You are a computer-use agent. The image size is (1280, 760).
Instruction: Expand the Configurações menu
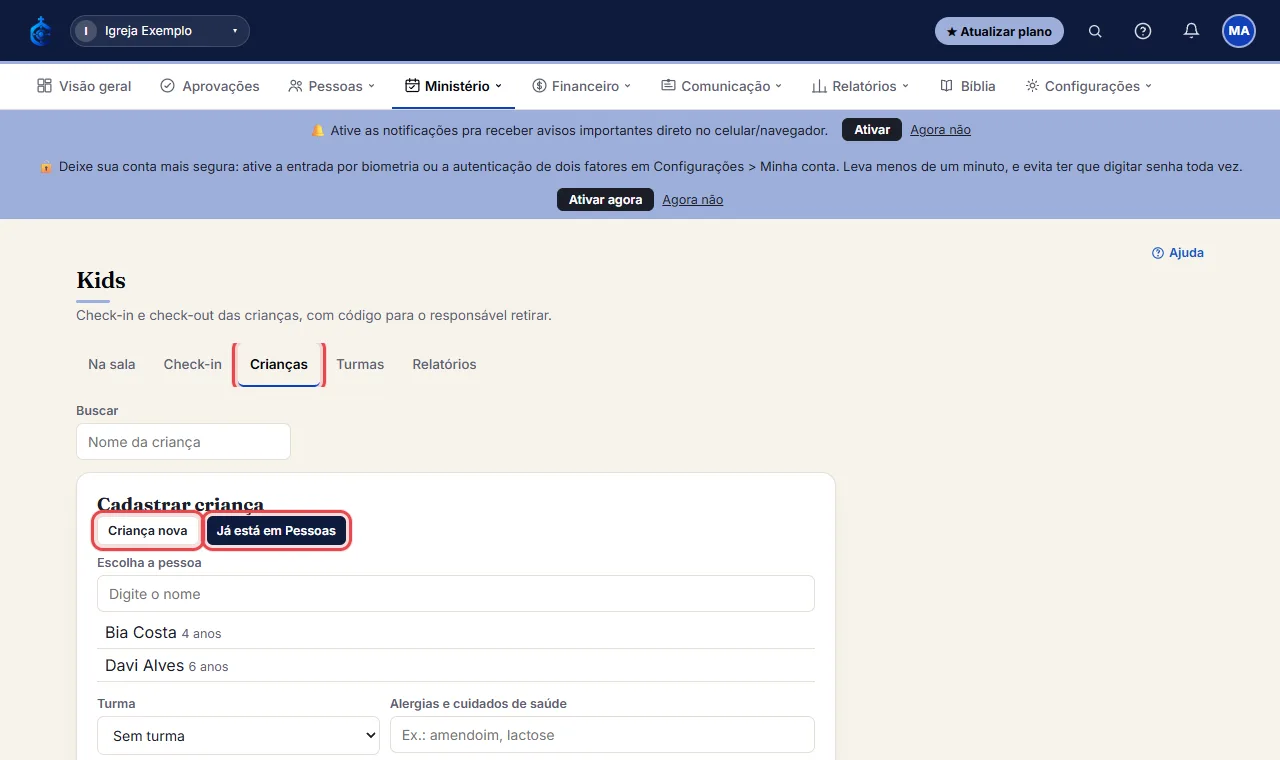[1089, 86]
